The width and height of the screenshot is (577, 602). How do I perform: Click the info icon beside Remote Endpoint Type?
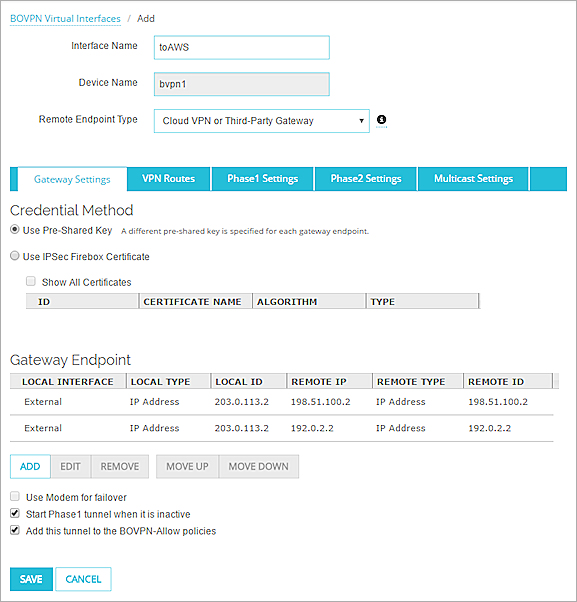(381, 120)
